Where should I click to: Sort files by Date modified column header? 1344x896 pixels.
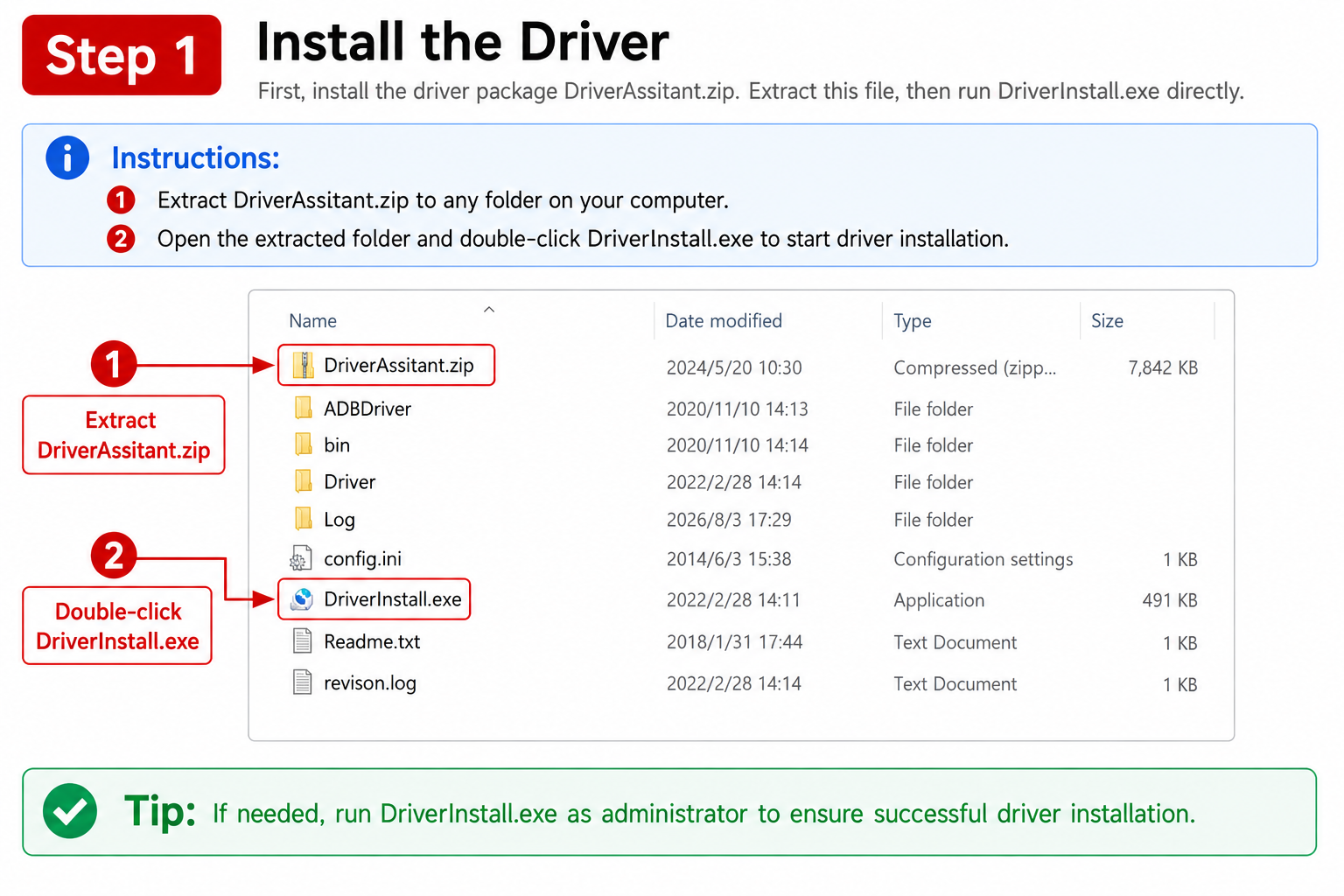[724, 321]
